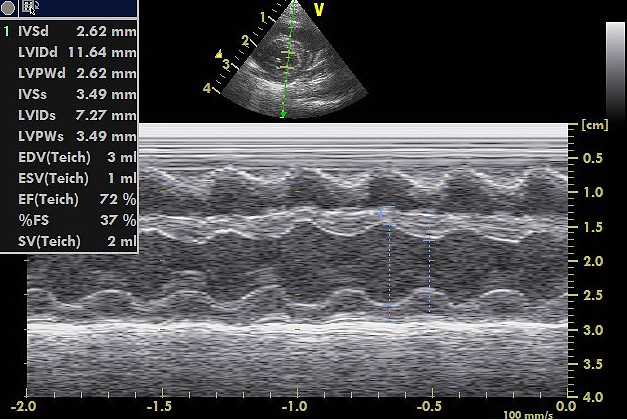Image resolution: width=627 pixels, height=420 pixels.
Task: Click the yellow focus arrow near depth 3
Action: pyautogui.click(x=219, y=54)
